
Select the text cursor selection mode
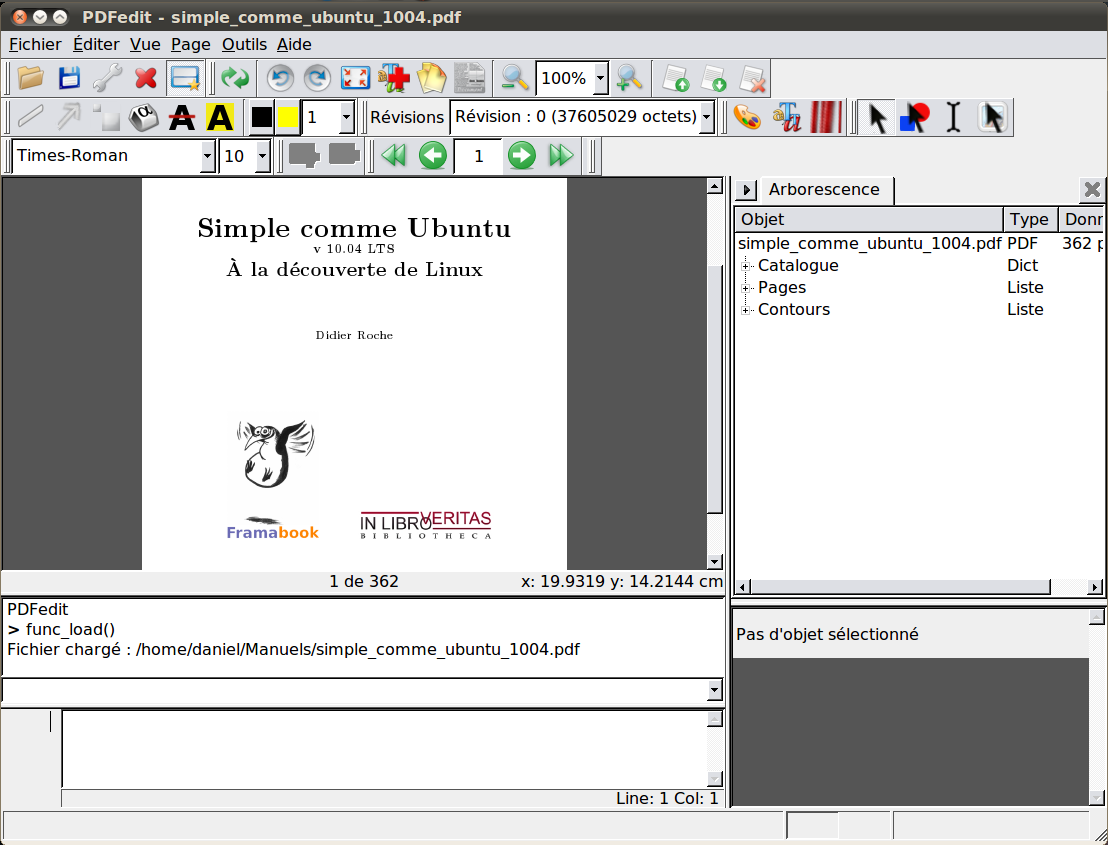[x=953, y=117]
